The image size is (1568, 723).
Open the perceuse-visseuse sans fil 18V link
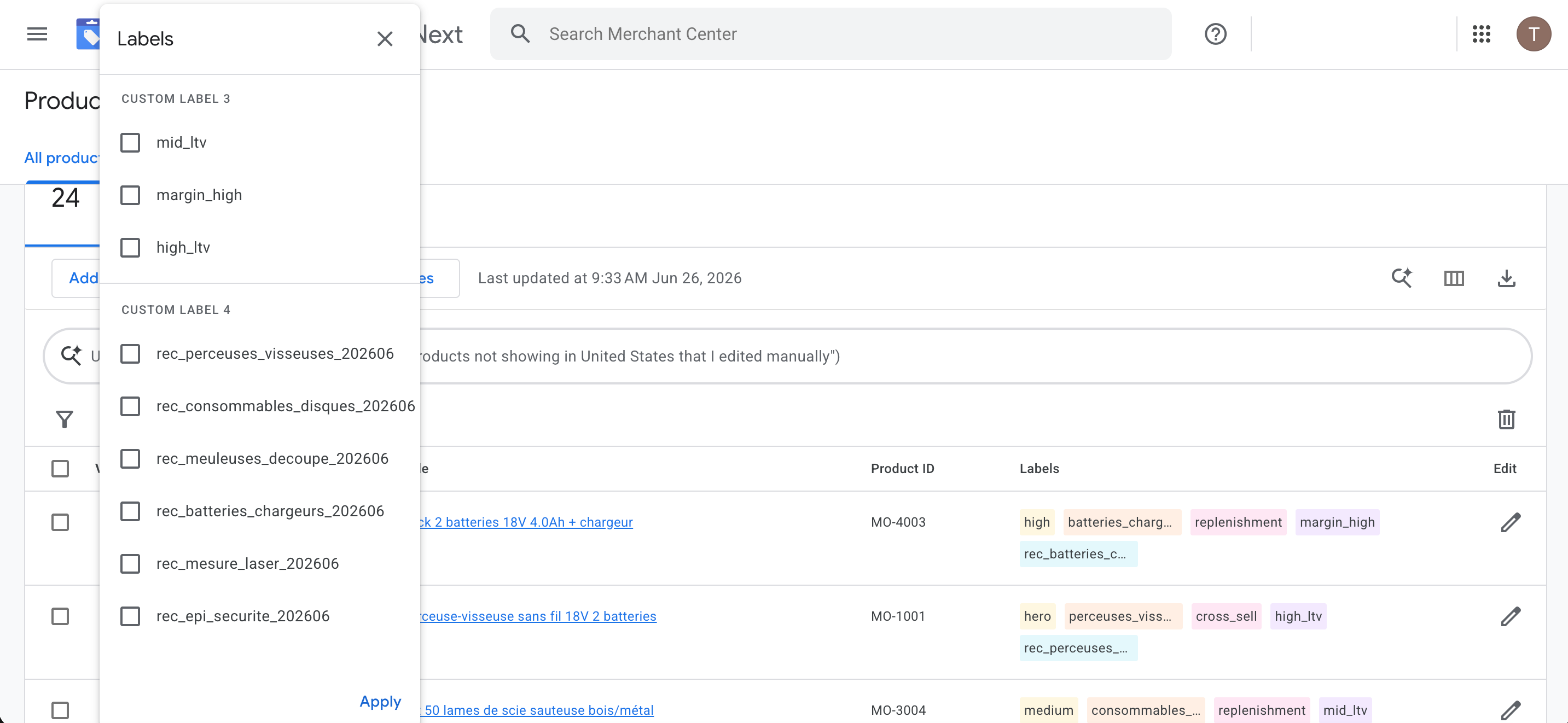[x=538, y=616]
